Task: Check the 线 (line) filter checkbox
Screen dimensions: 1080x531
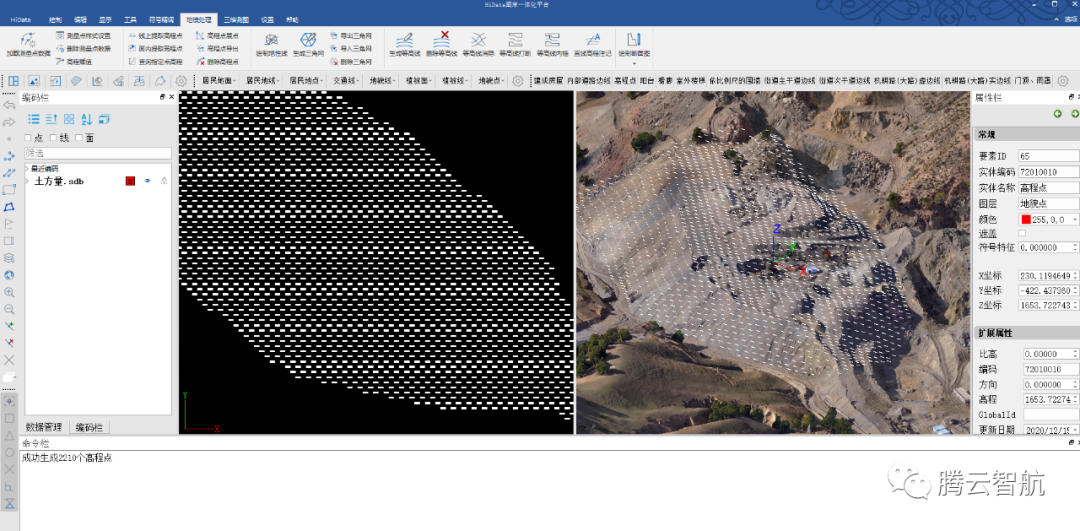Action: coord(54,137)
